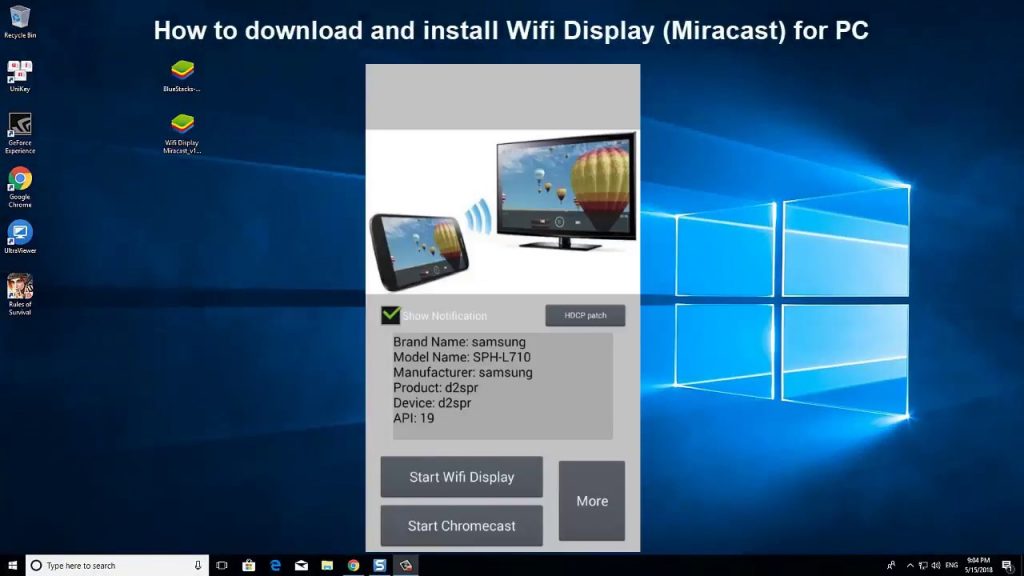Screen dimensions: 1024x576
Task: Click the Start Wifi Display button
Action: [x=462, y=477]
